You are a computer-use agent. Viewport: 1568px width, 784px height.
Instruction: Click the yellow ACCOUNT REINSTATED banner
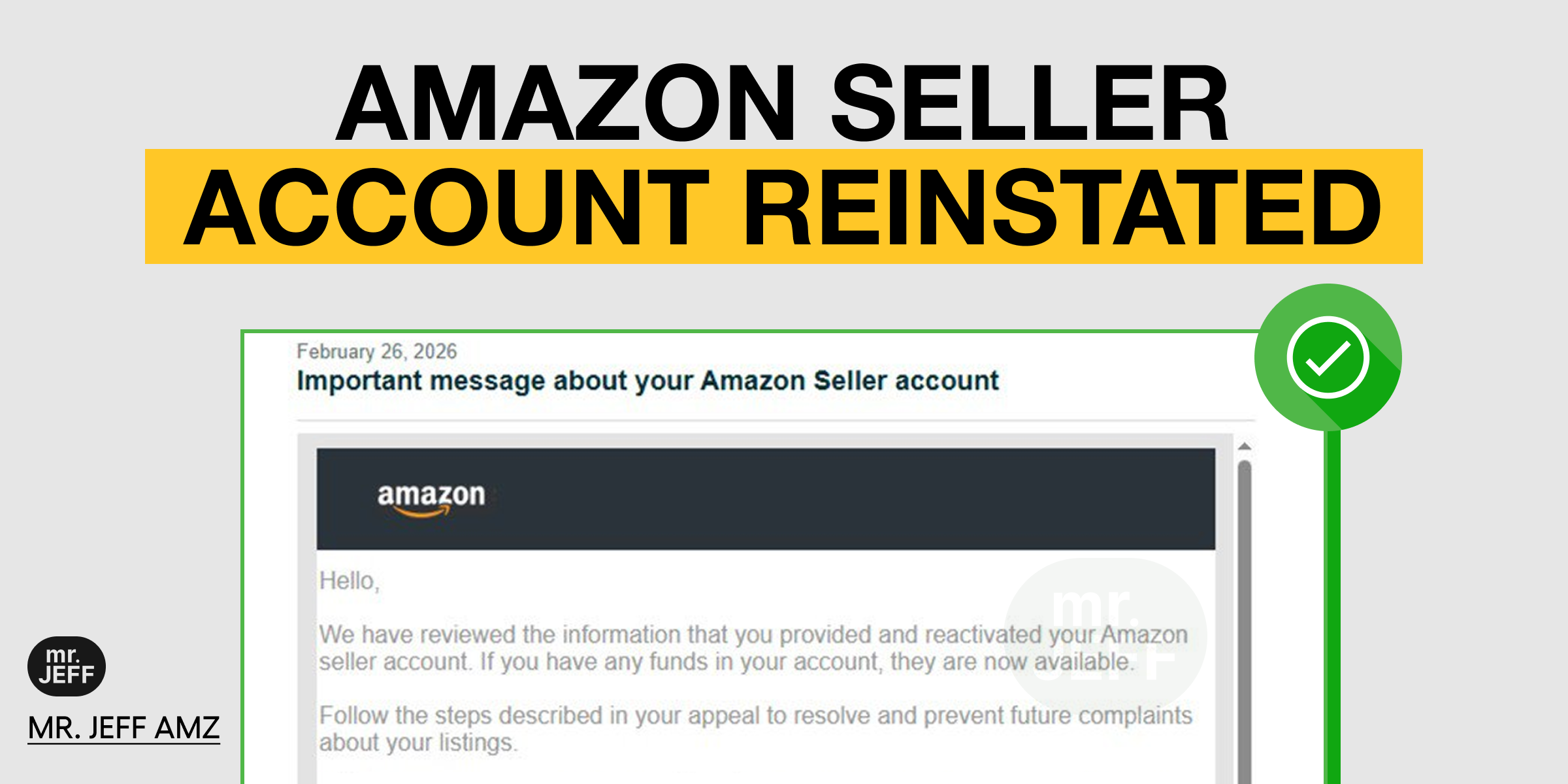click(x=783, y=206)
